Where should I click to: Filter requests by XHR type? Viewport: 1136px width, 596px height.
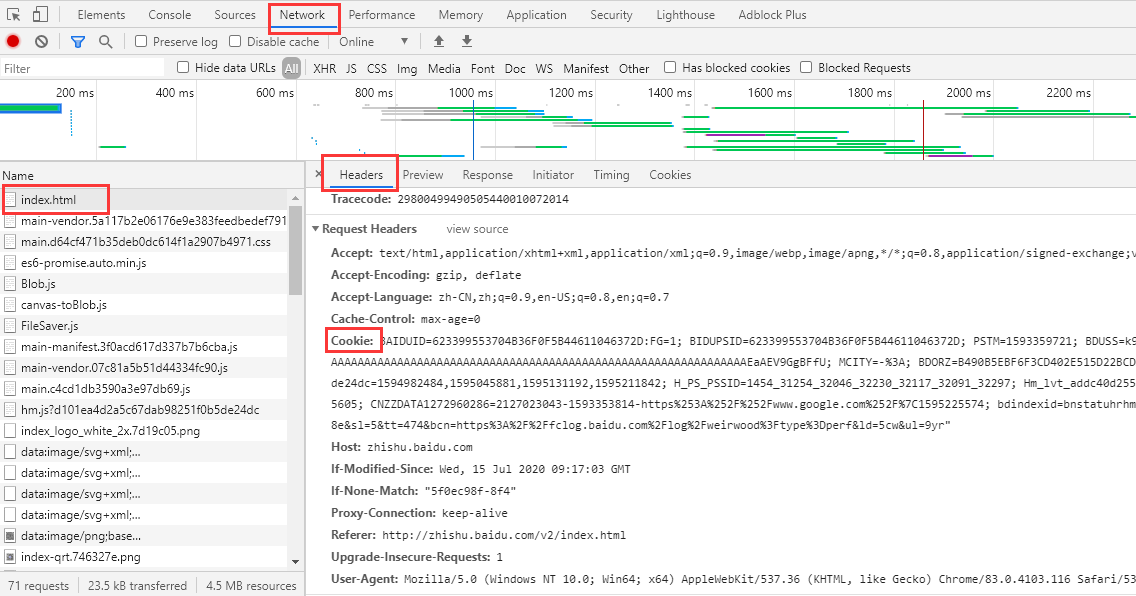click(x=324, y=69)
